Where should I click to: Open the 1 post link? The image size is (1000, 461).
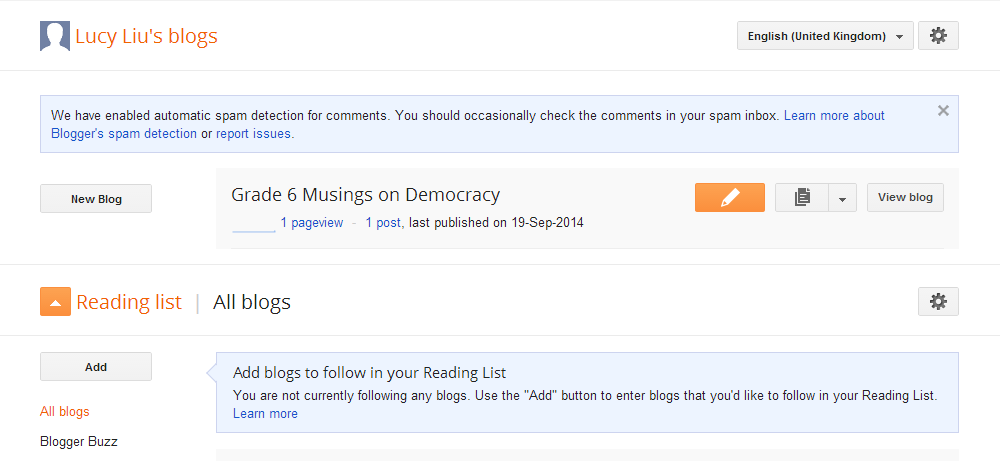coord(383,223)
